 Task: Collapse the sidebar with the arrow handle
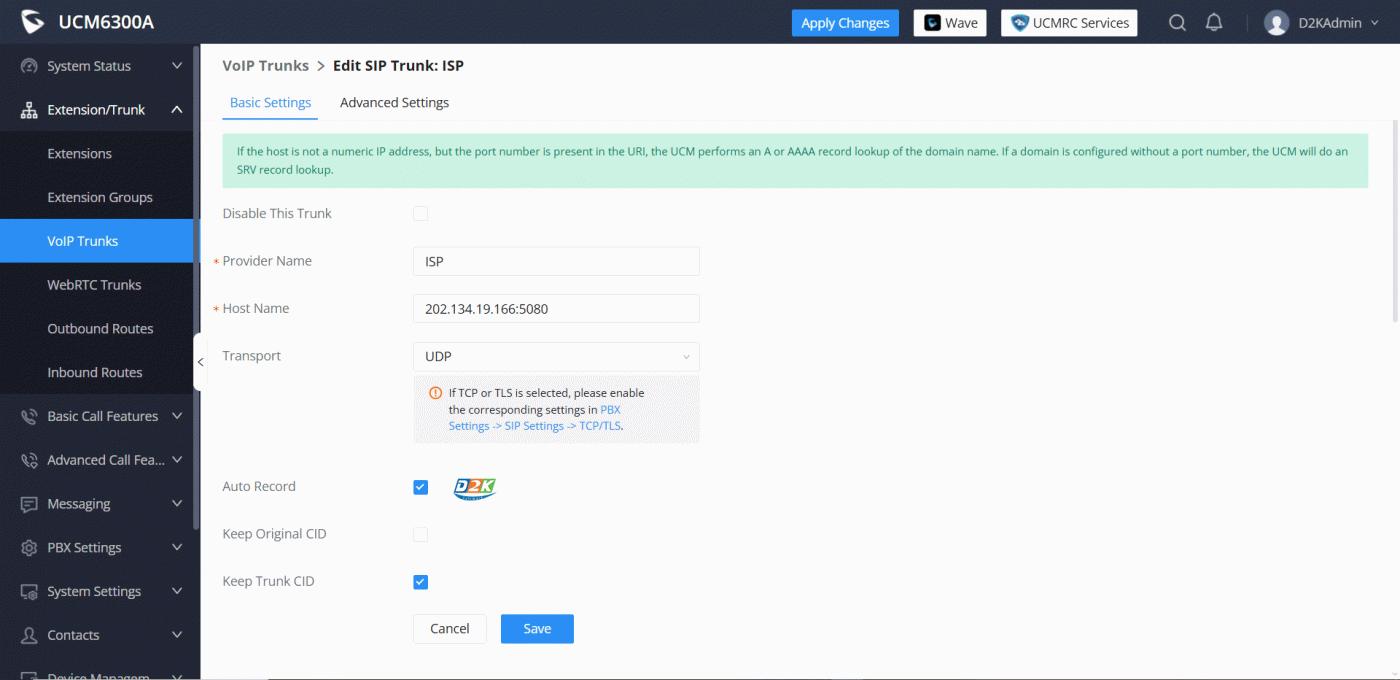[199, 362]
